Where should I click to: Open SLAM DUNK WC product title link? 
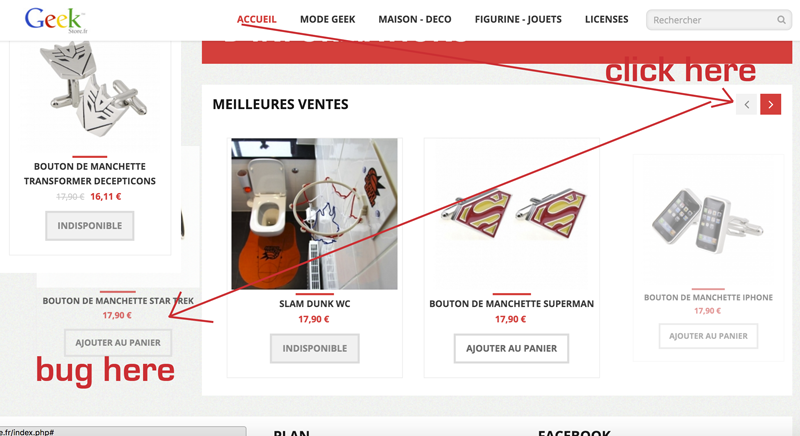pos(314,304)
